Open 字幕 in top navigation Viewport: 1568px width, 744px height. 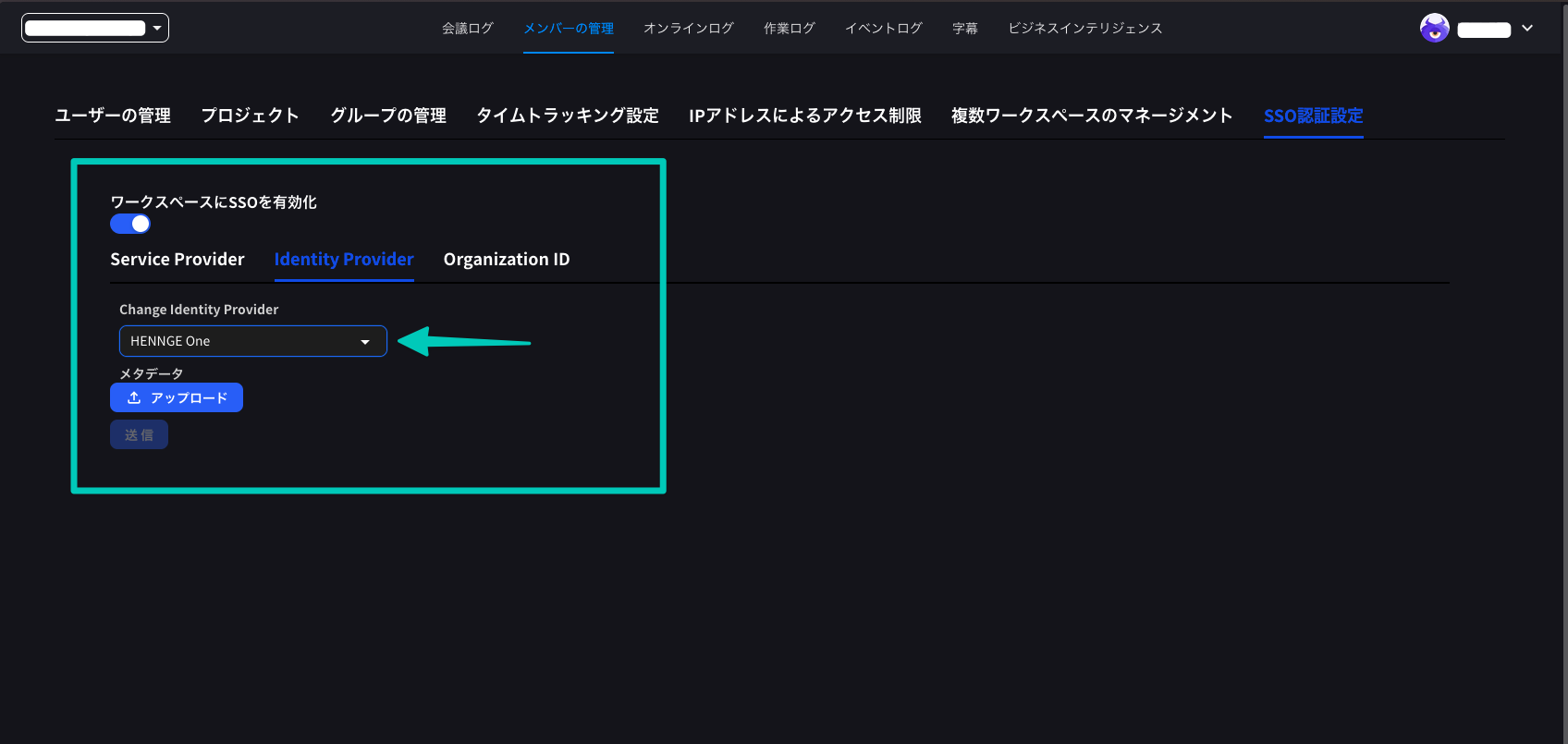(x=965, y=29)
